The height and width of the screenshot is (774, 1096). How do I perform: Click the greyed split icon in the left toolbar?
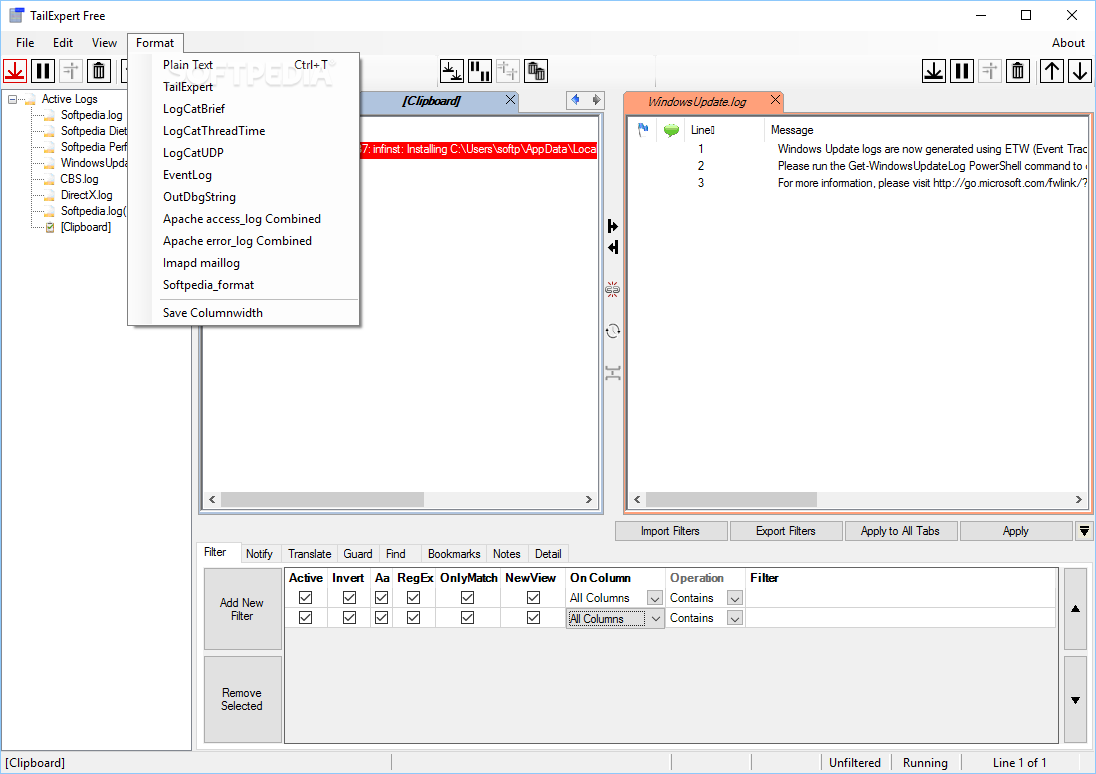(x=71, y=71)
